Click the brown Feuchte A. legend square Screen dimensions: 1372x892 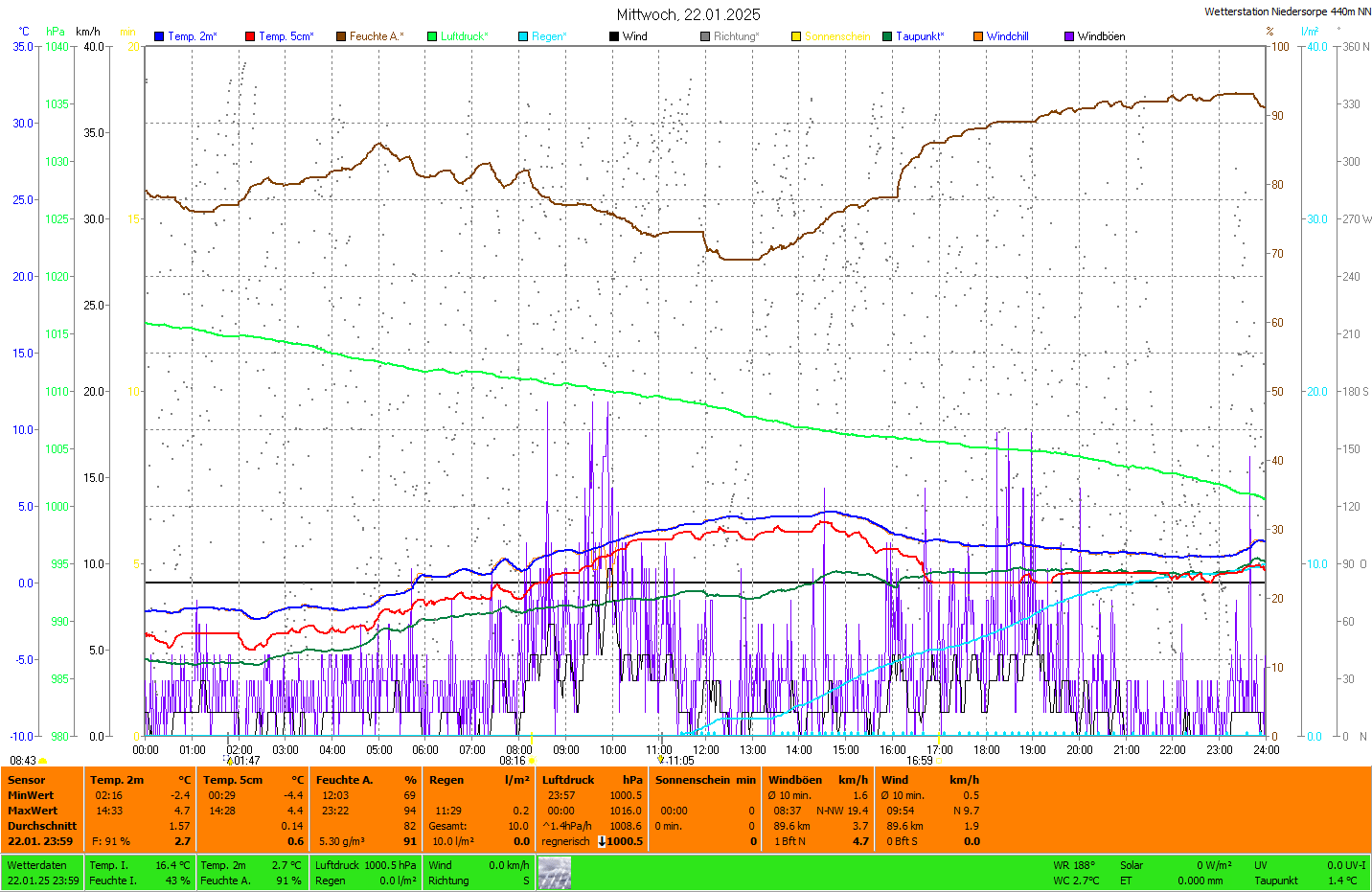coord(341,36)
